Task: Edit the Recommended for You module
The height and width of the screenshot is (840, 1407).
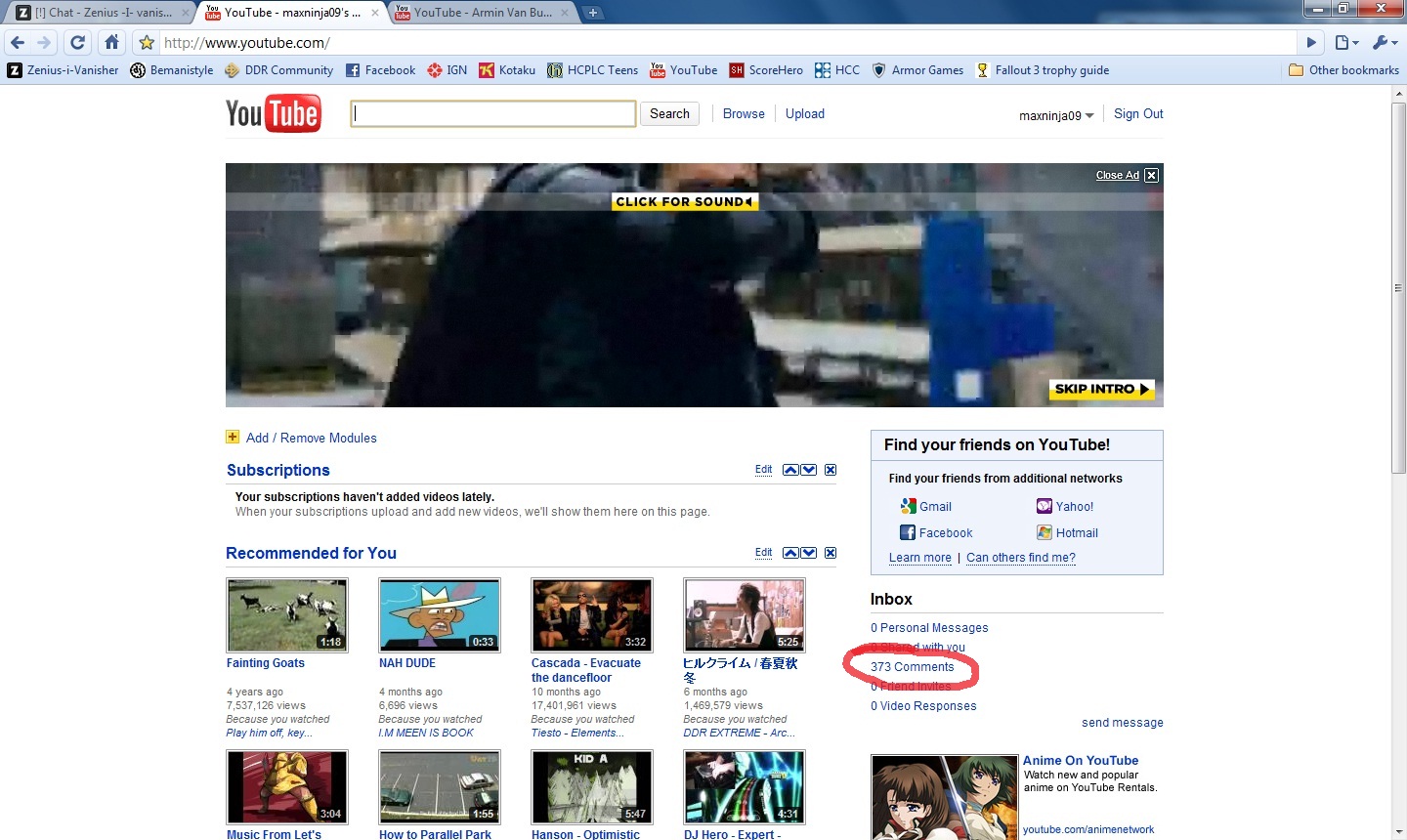Action: coord(763,552)
